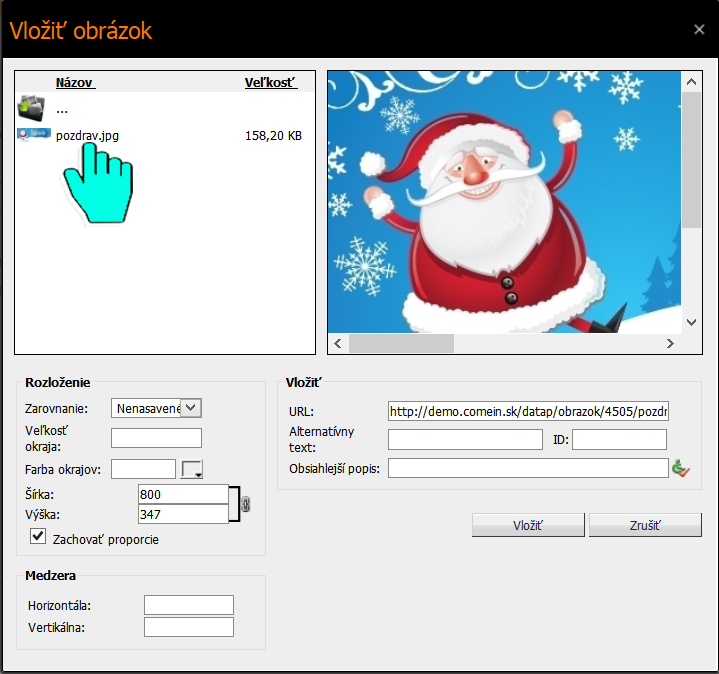Screen dimensions: 719x674
Task: Close the Vložiť obrázok dialog
Action: (699, 30)
